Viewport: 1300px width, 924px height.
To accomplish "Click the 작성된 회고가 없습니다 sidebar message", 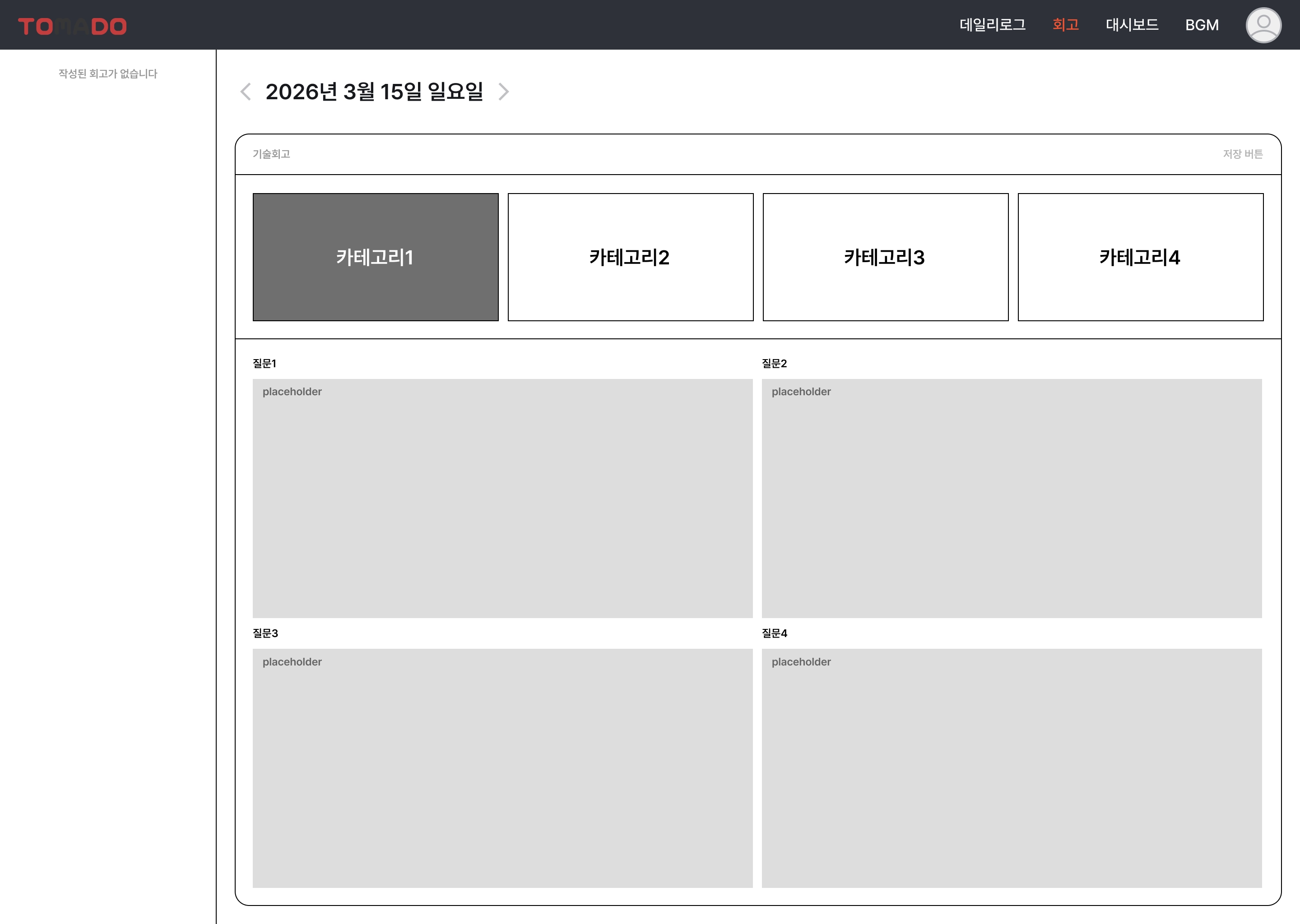I will click(x=107, y=74).
